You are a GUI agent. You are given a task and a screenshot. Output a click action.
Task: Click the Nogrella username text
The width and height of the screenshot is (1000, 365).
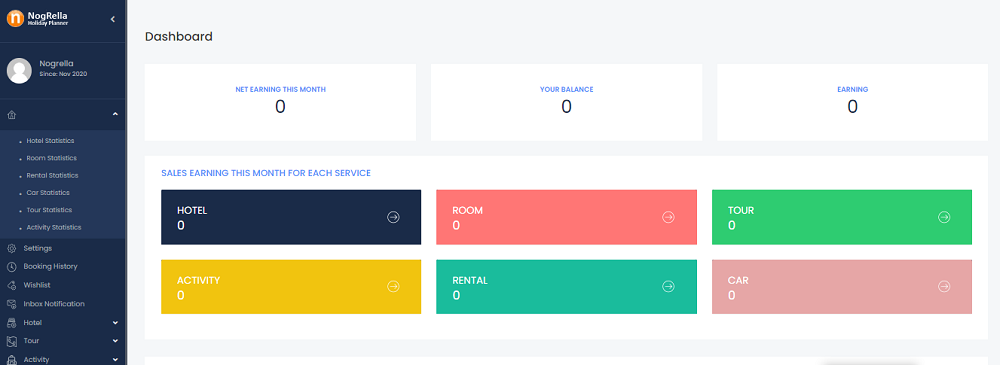(x=56, y=63)
